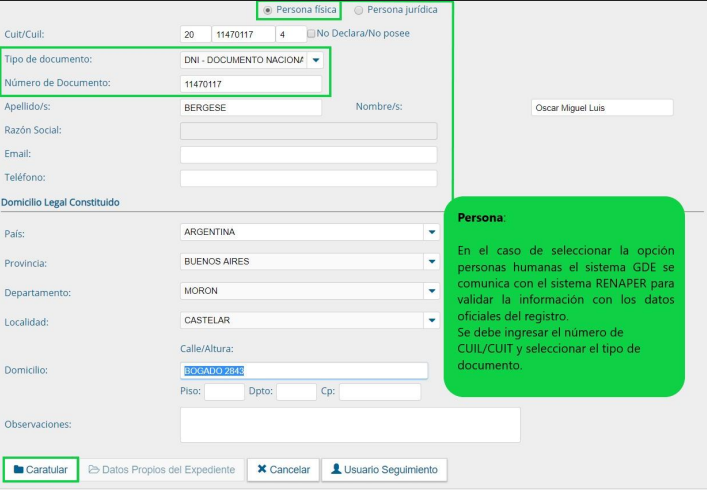Check the No Declara/No posee checkbox
707x490 pixels.
pyautogui.click(x=311, y=33)
